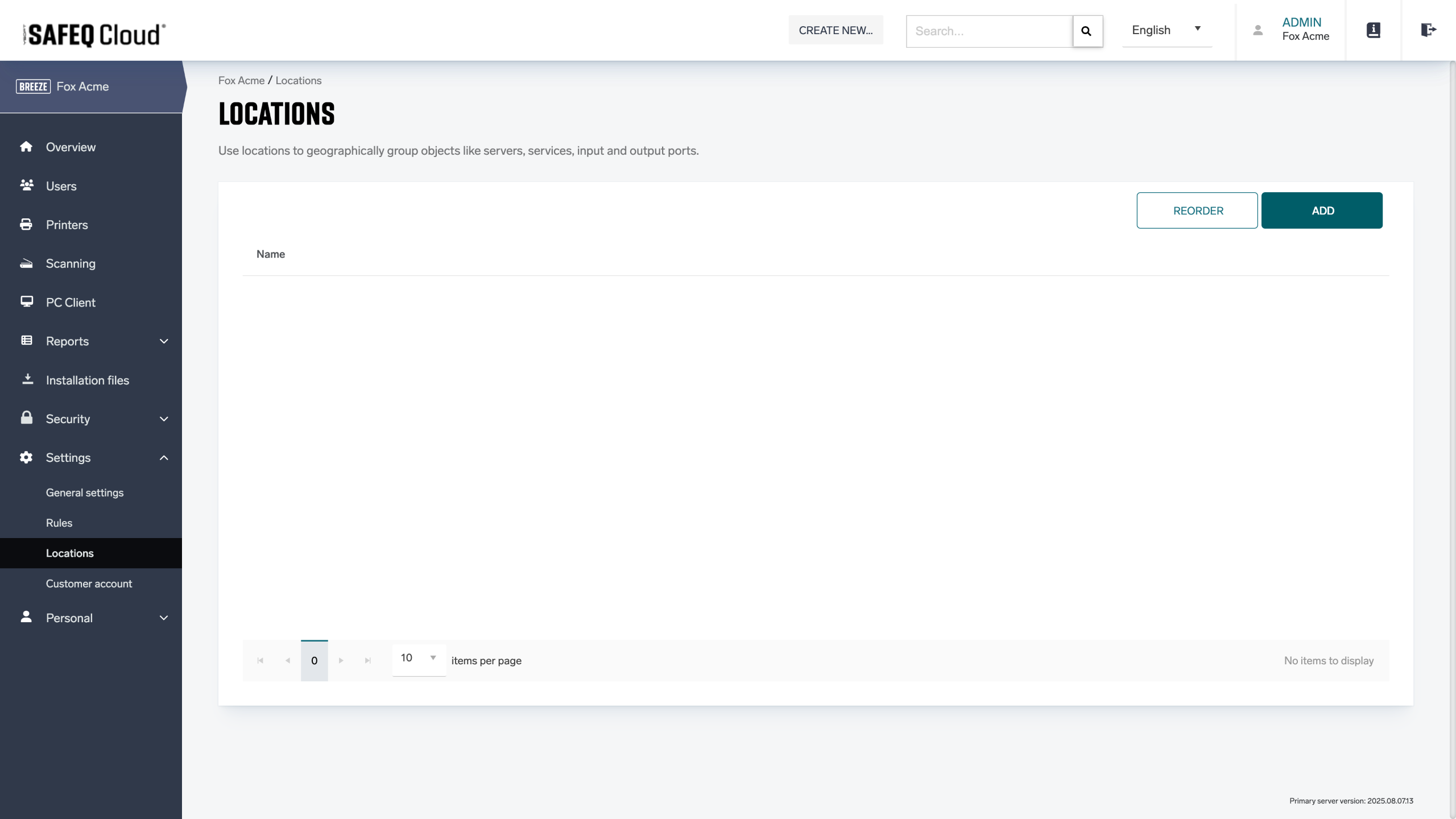Click the Fox Acme breadcrumb link
This screenshot has height=819, width=1456.
tap(241, 80)
